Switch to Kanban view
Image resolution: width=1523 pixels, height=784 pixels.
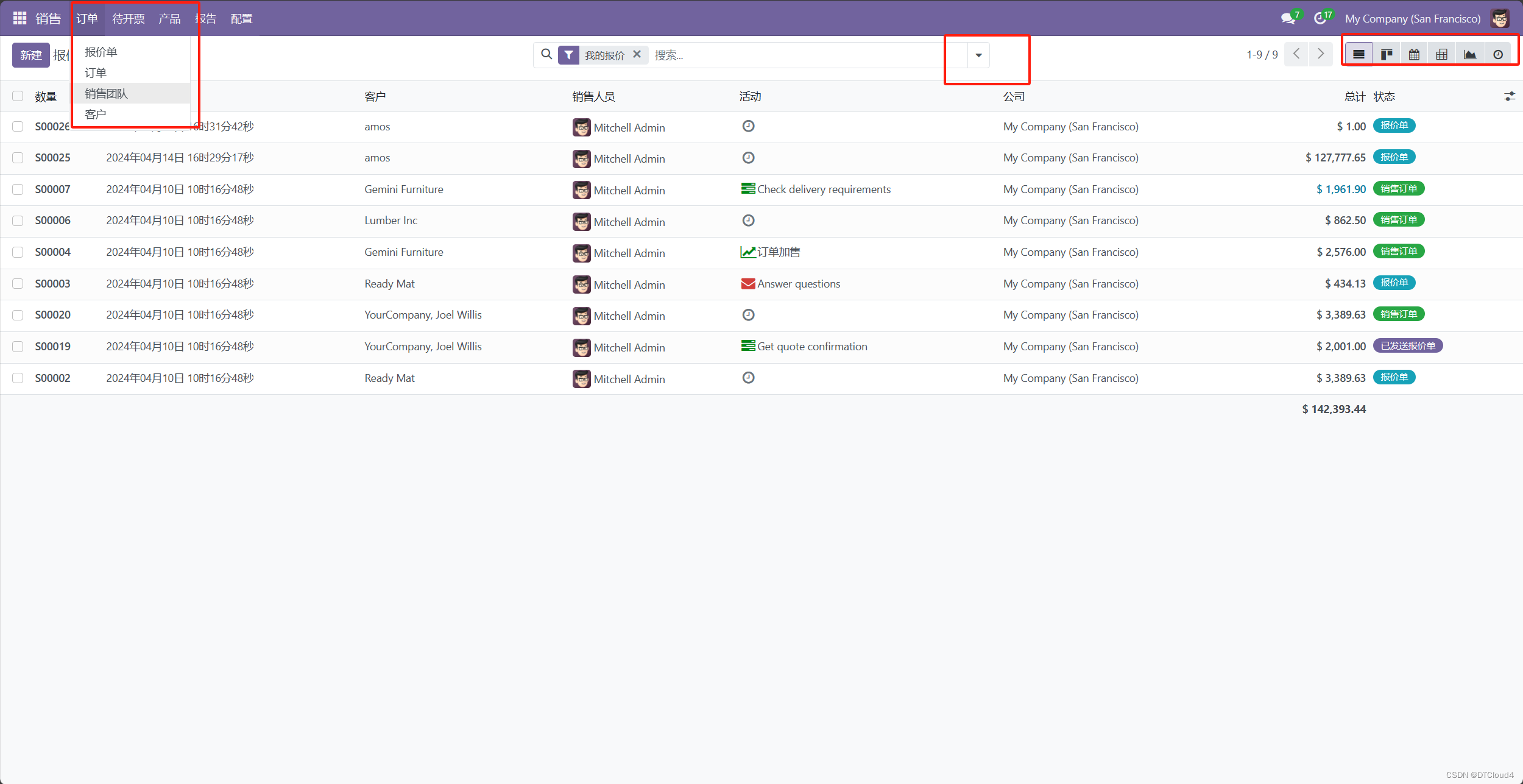[x=1387, y=55]
